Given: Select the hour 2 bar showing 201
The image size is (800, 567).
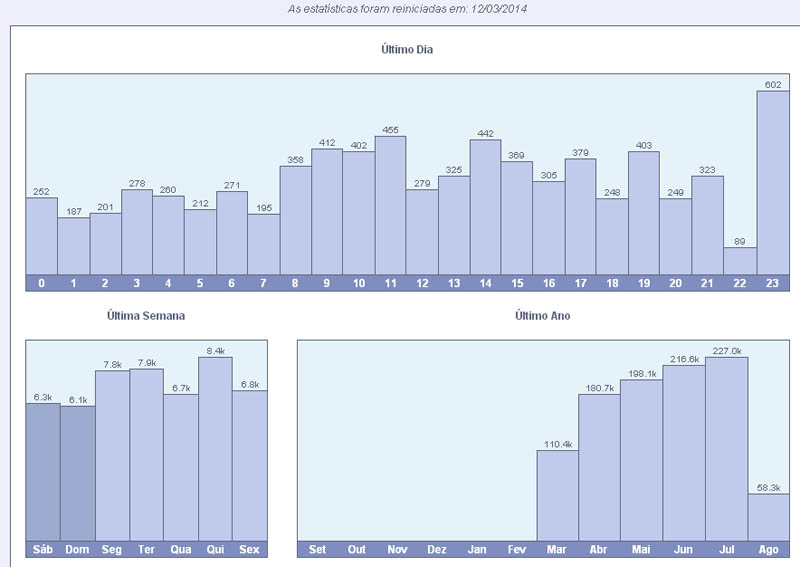Looking at the screenshot, I should click(106, 244).
